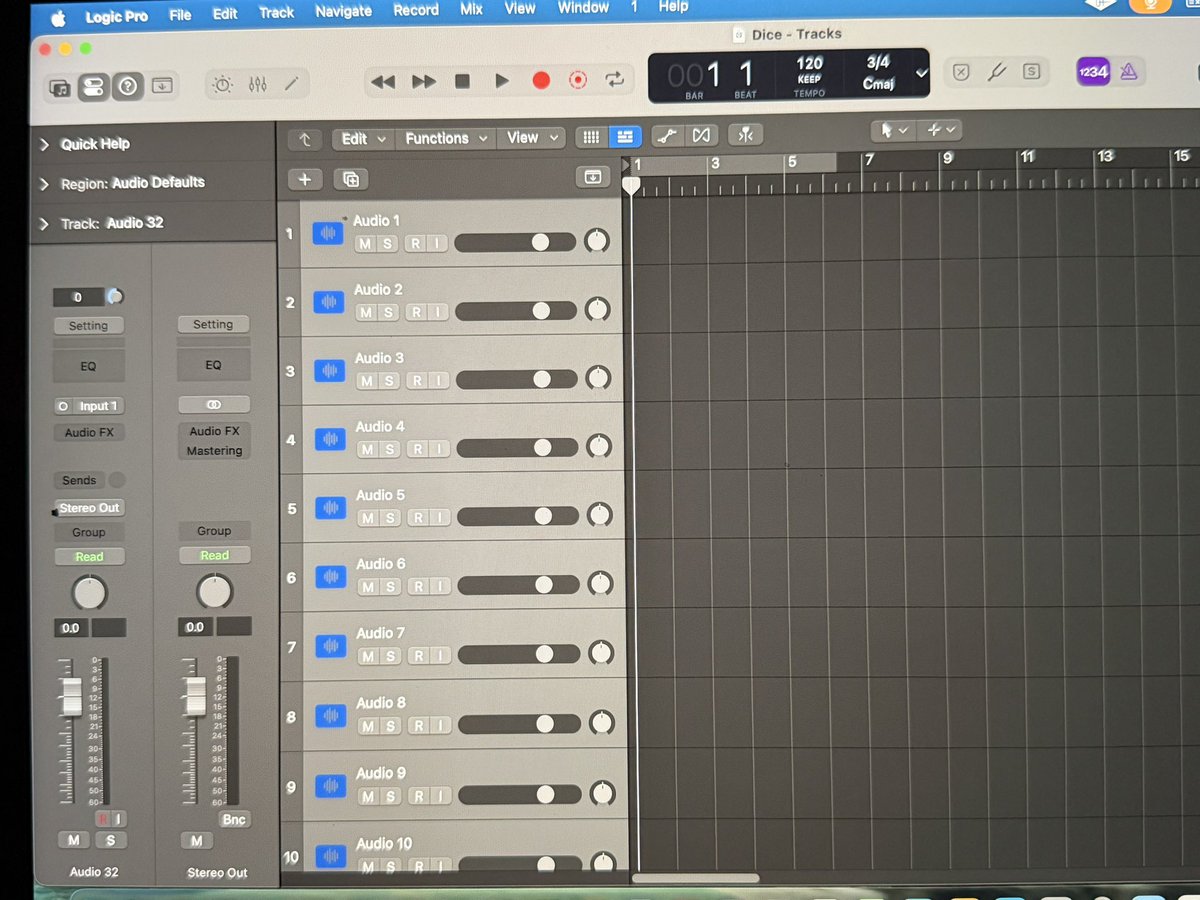Solo the Audio 8 track
Image resolution: width=1200 pixels, height=900 pixels.
(391, 726)
